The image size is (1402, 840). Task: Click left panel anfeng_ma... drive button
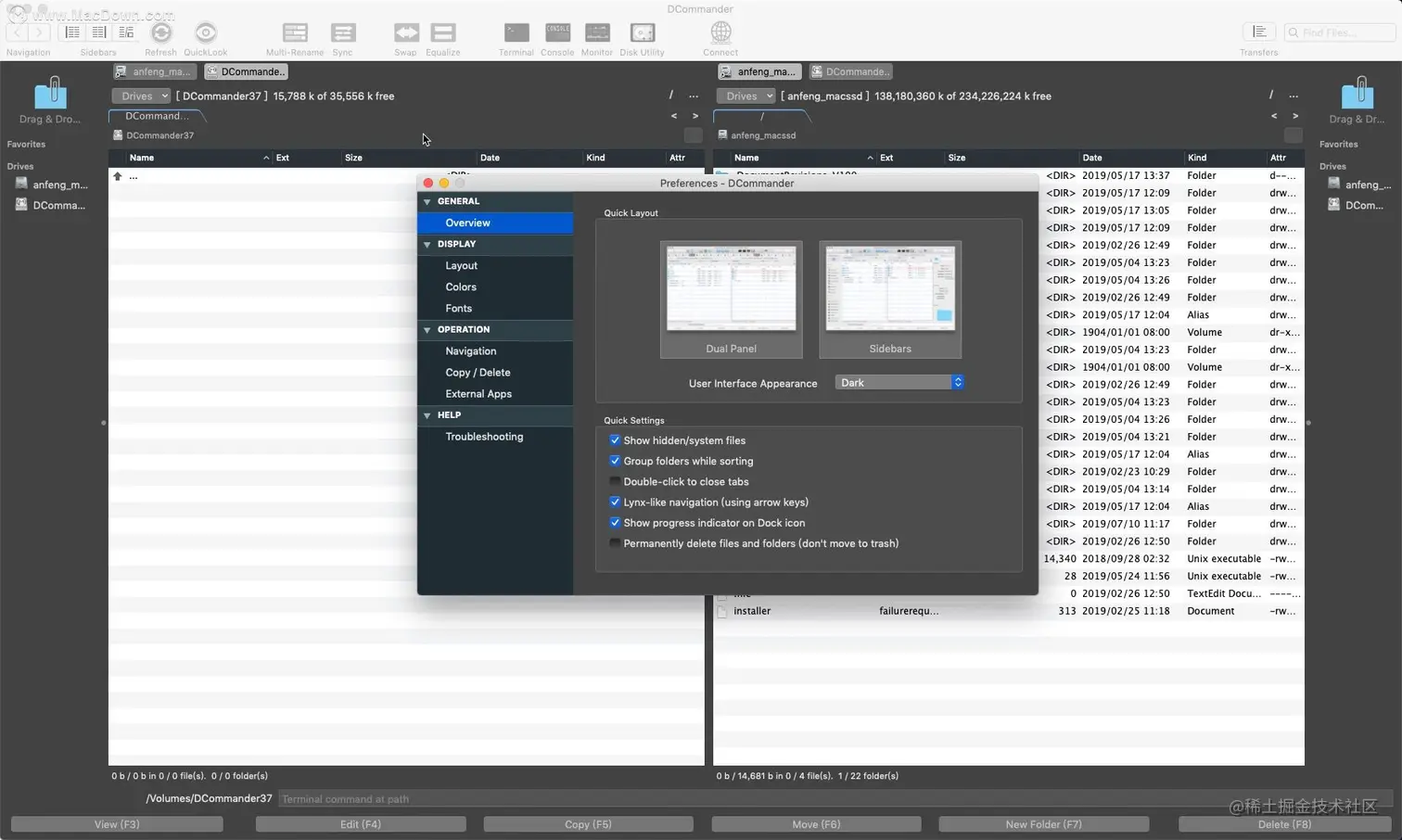coord(155,71)
